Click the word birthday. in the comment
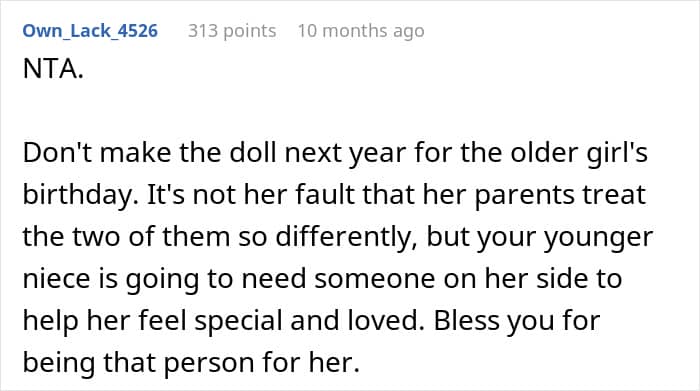 pyautogui.click(x=81, y=195)
